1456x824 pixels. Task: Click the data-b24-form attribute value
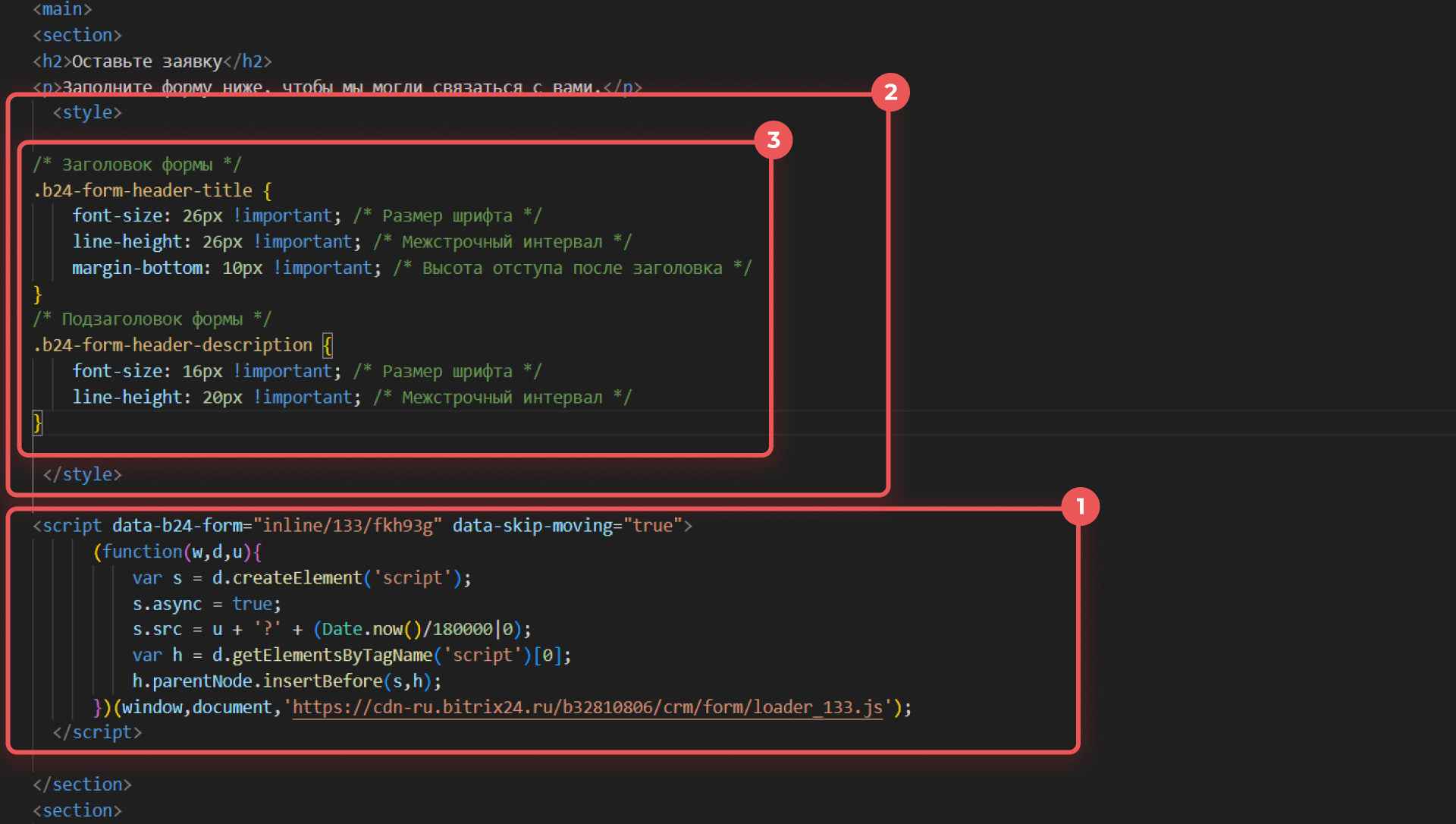tap(347, 525)
